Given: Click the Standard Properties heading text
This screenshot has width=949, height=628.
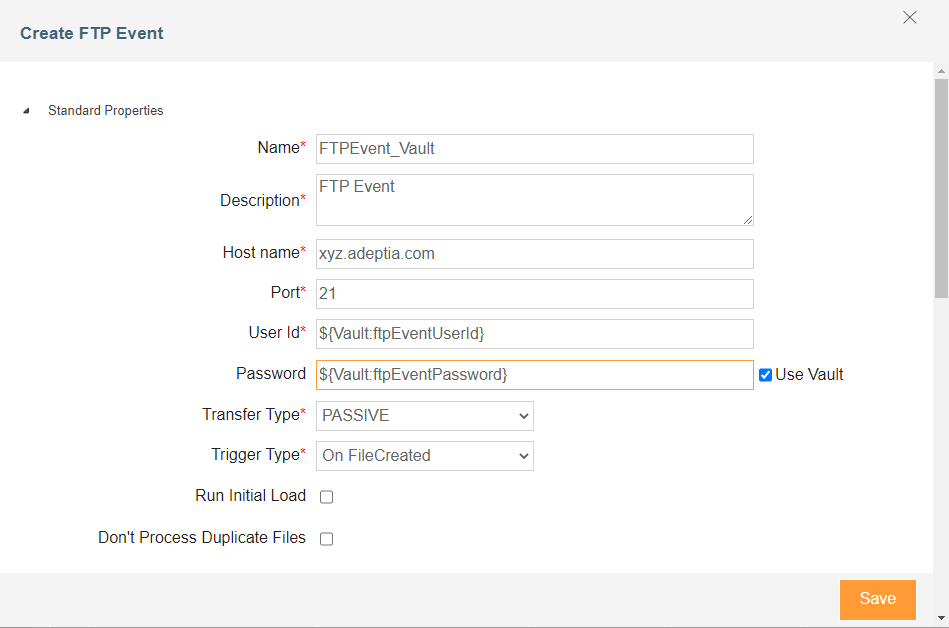Looking at the screenshot, I should [x=105, y=111].
